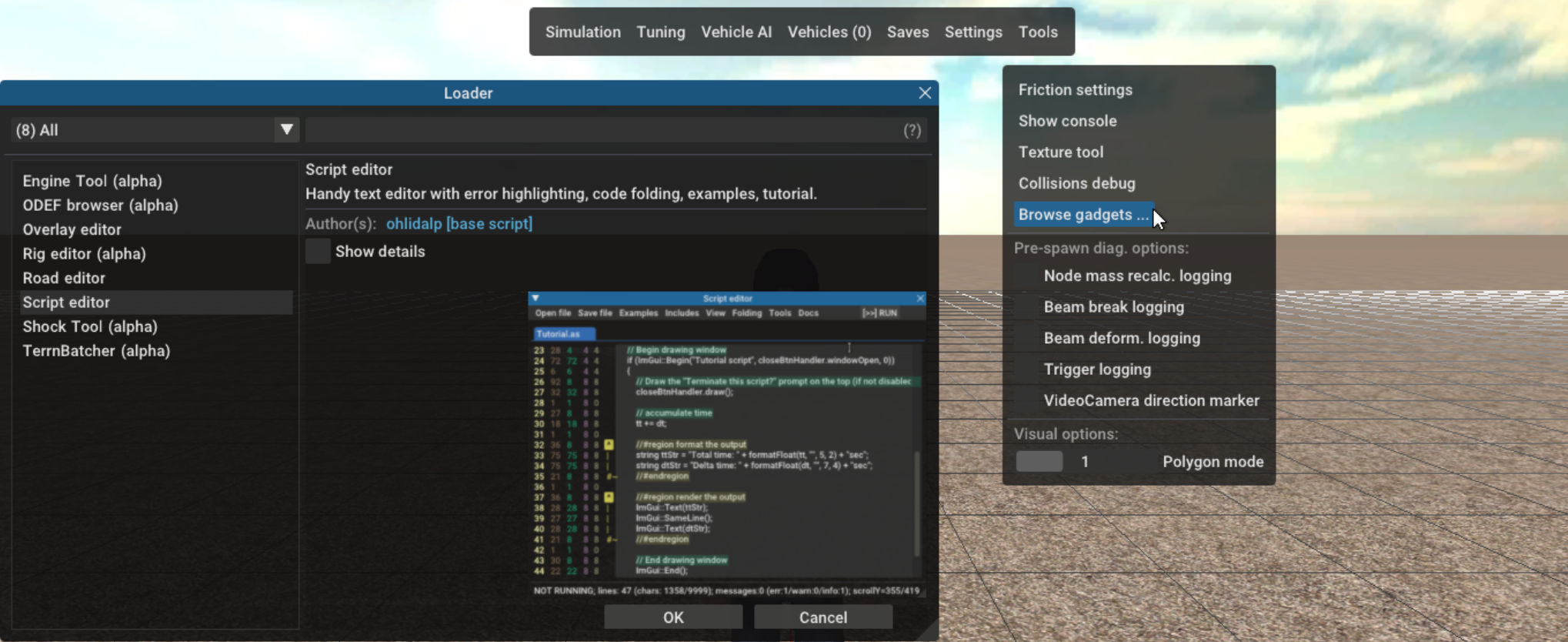Click the Script editor preview thumbnail
Image resolution: width=1568 pixels, height=642 pixels.
tap(726, 444)
